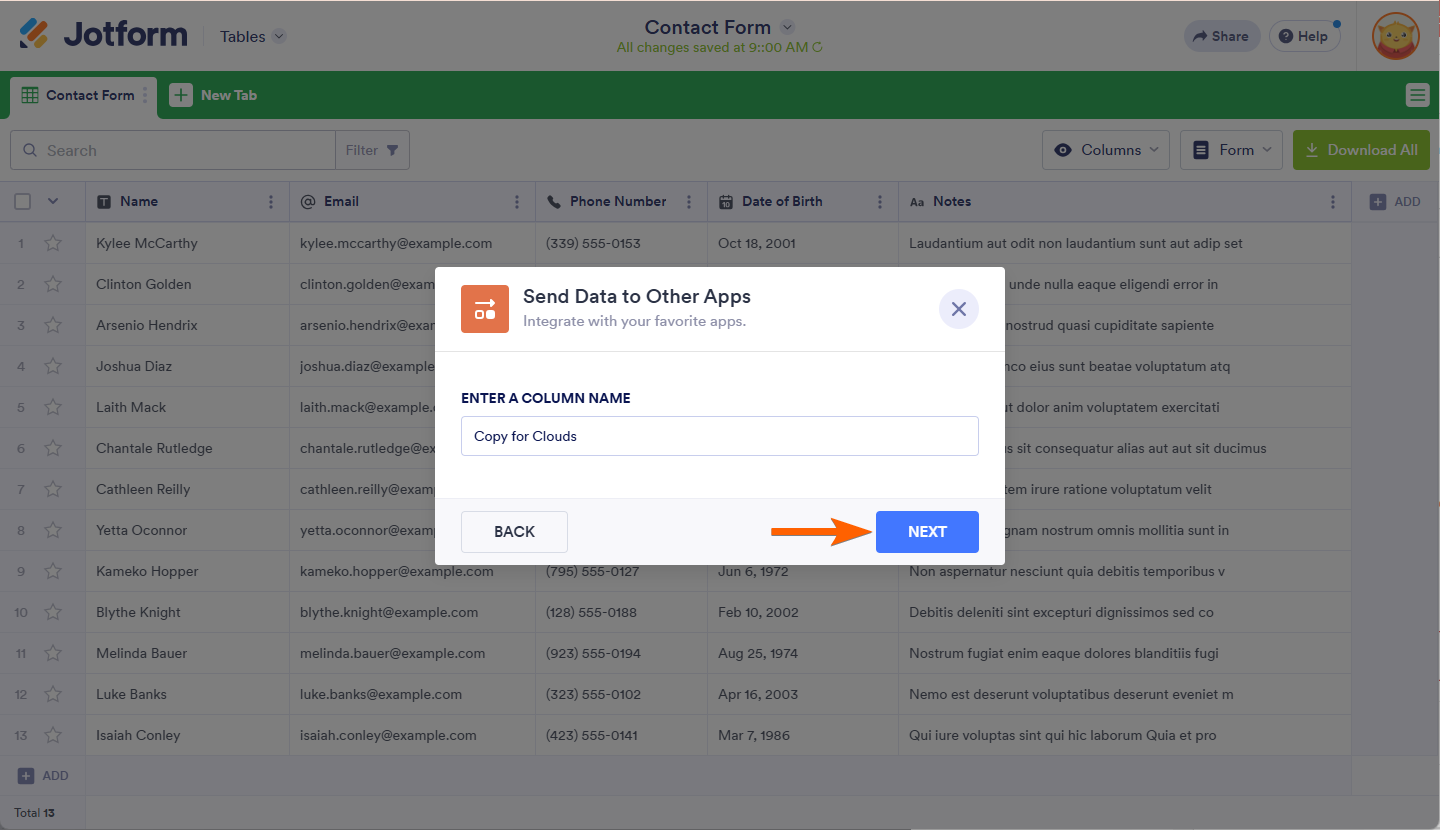The height and width of the screenshot is (830, 1440).
Task: Click the (923) 555-0194 phone cell
Action: (622, 653)
